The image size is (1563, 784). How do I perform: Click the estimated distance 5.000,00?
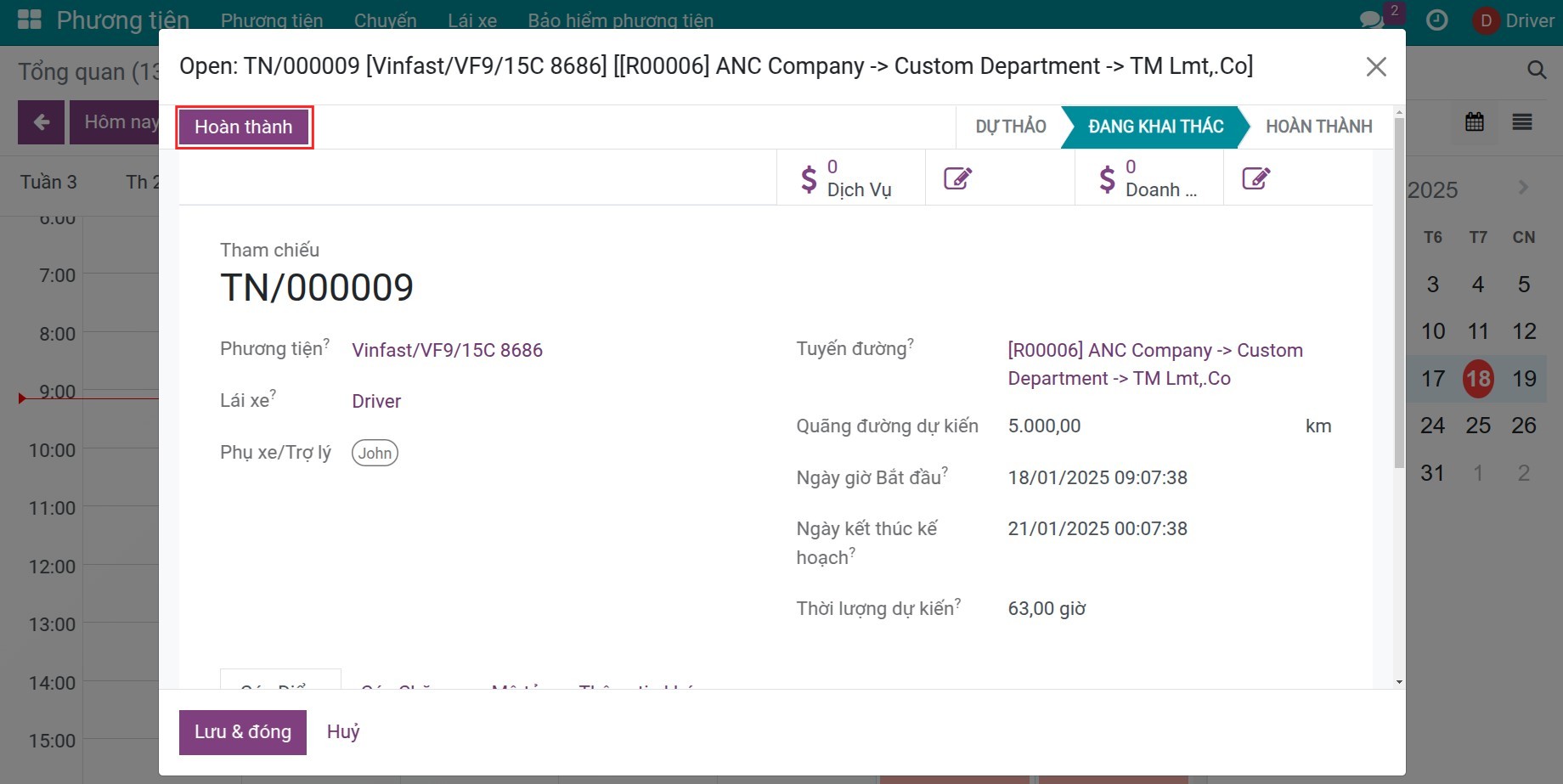[1044, 426]
